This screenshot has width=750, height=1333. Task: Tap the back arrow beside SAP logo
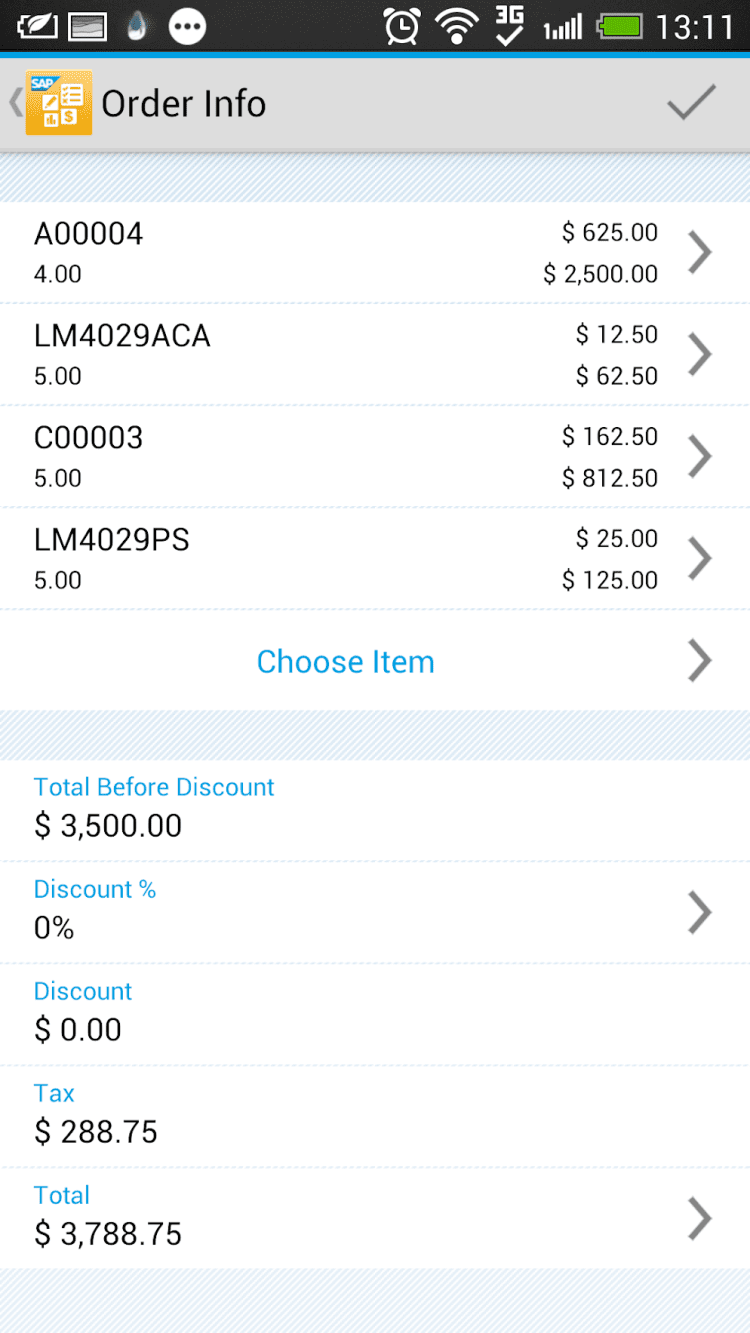click(x=15, y=103)
